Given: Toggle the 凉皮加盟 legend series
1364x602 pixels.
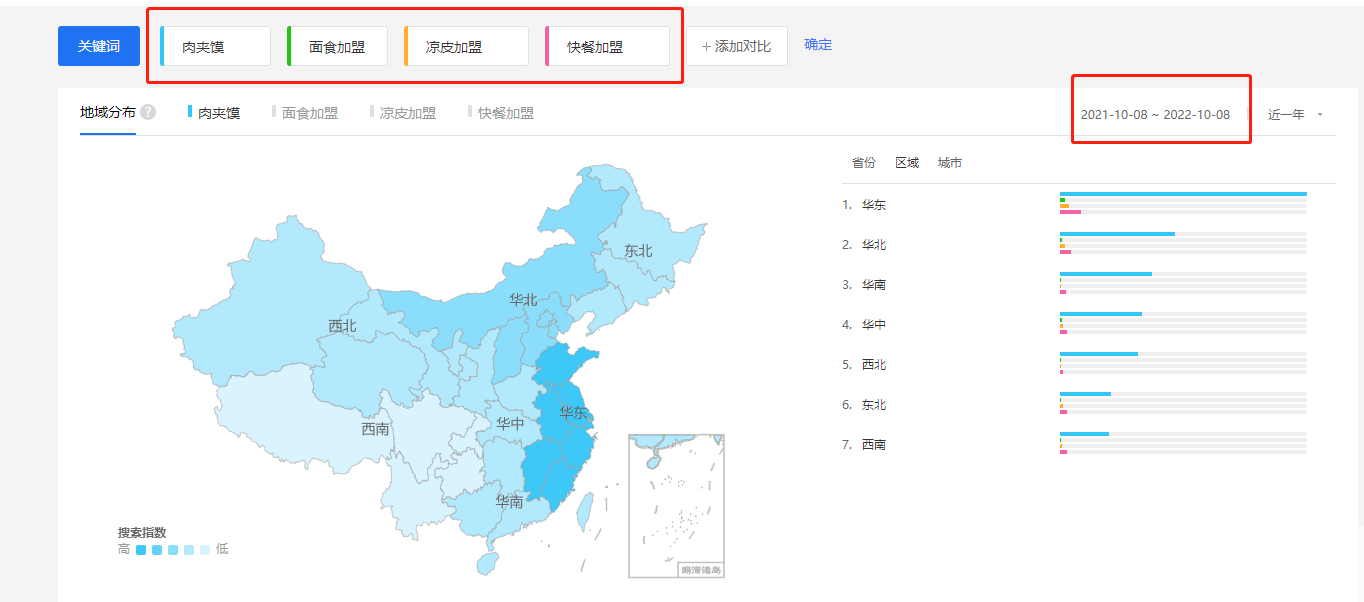Looking at the screenshot, I should (x=407, y=113).
